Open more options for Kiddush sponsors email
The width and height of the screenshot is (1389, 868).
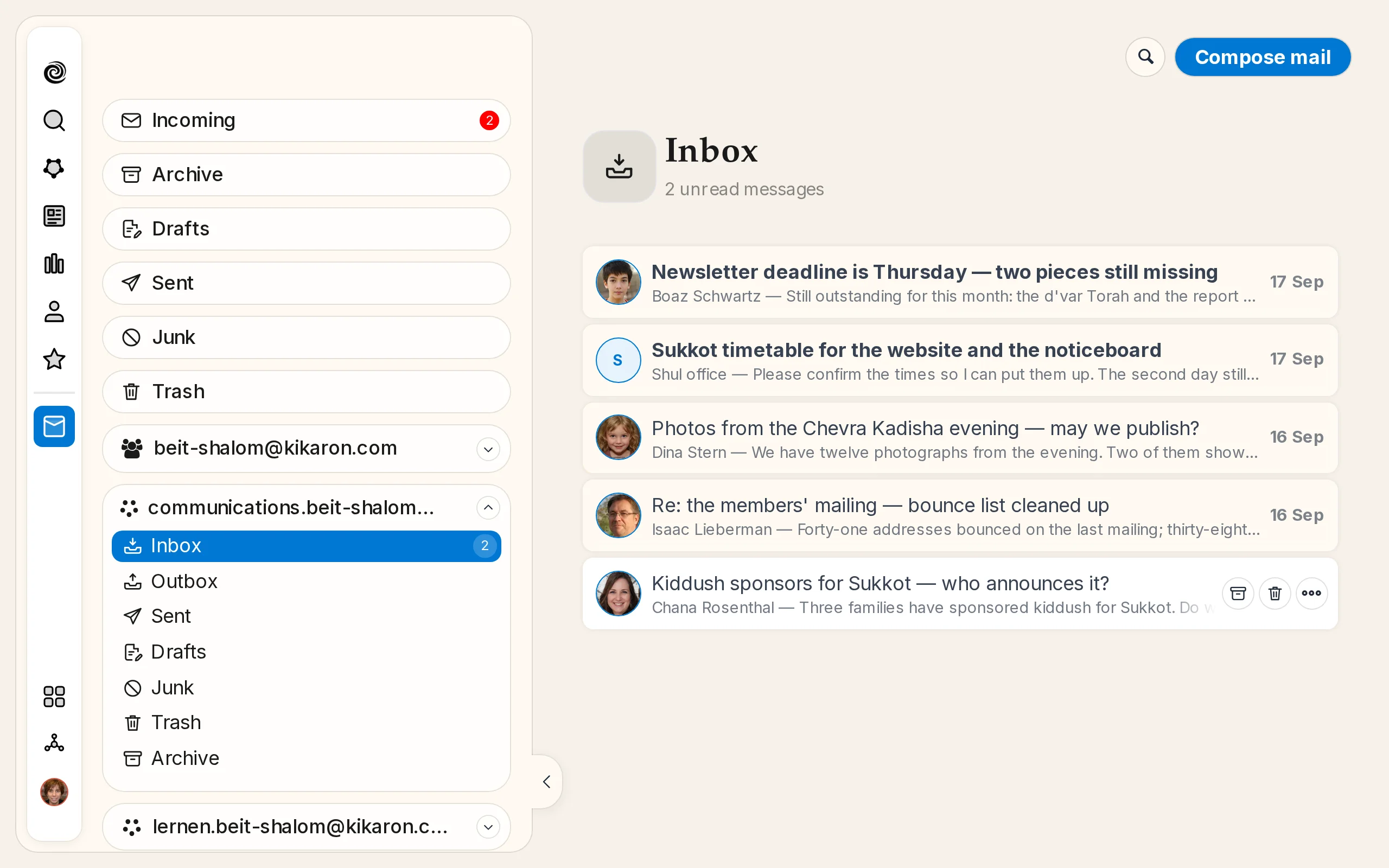pos(1311,593)
